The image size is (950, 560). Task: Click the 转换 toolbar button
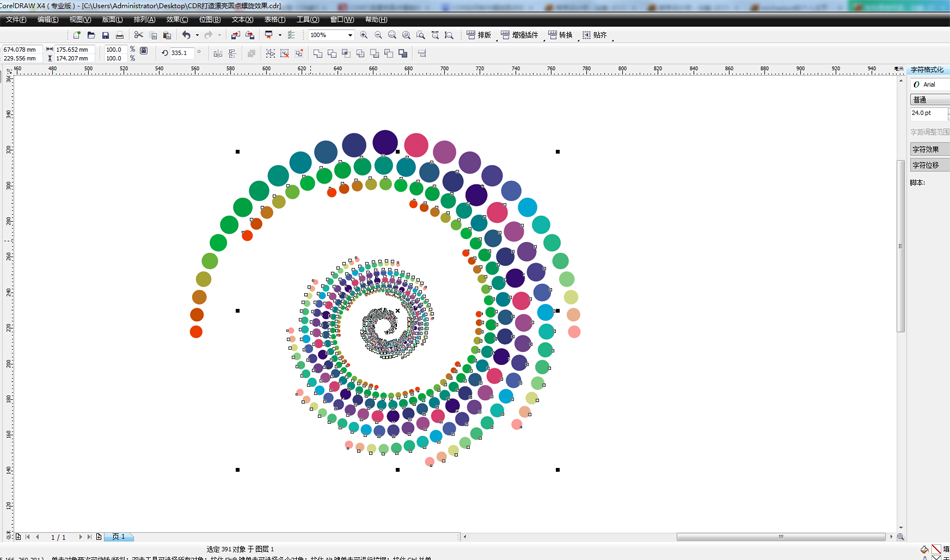pos(560,35)
